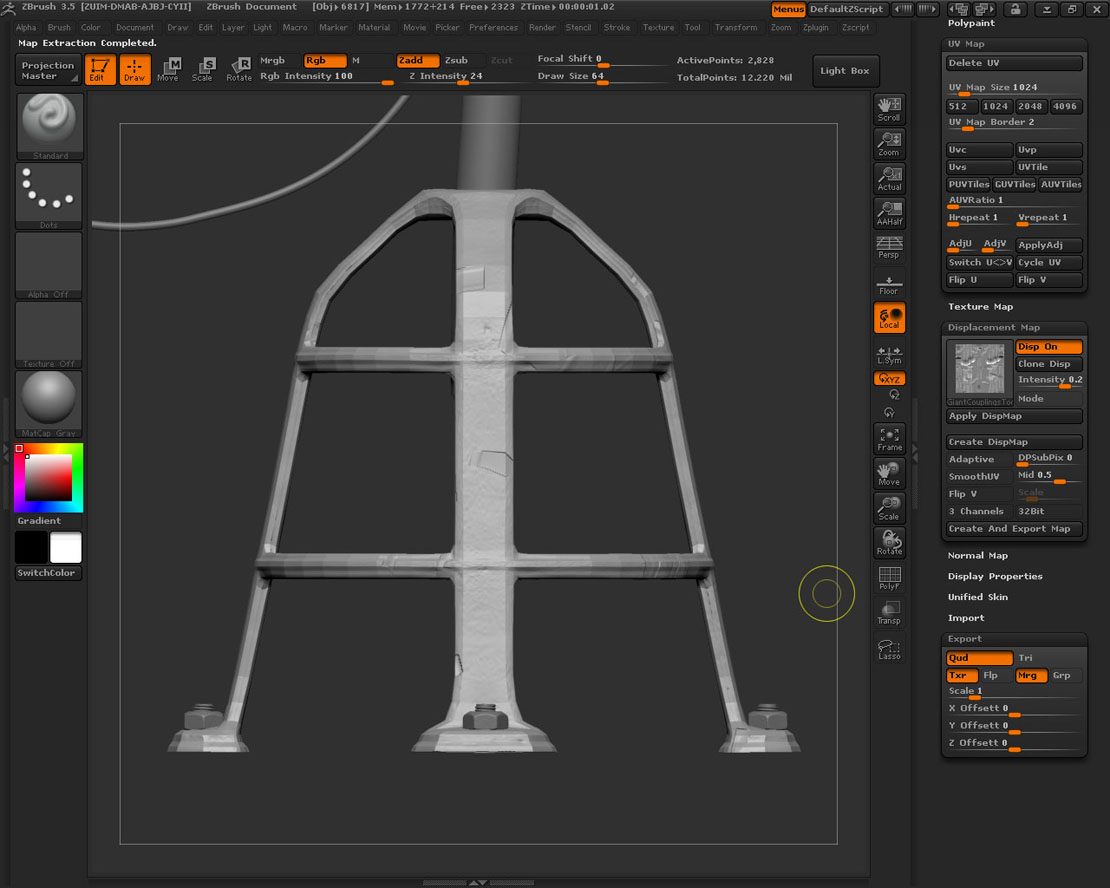Image resolution: width=1110 pixels, height=888 pixels.
Task: Click the Create DispMap button
Action: 1014,442
